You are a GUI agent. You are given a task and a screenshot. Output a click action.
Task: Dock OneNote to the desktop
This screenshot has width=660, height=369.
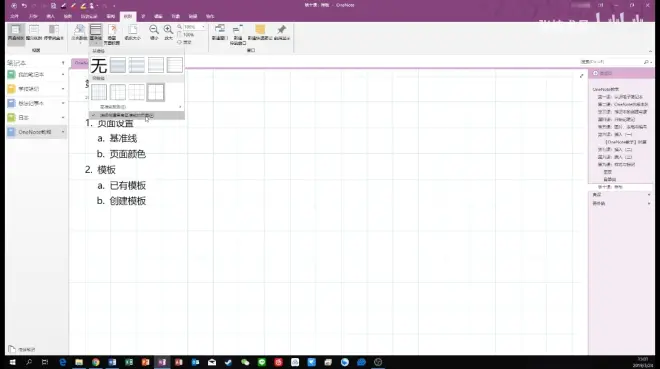(x=53, y=33)
